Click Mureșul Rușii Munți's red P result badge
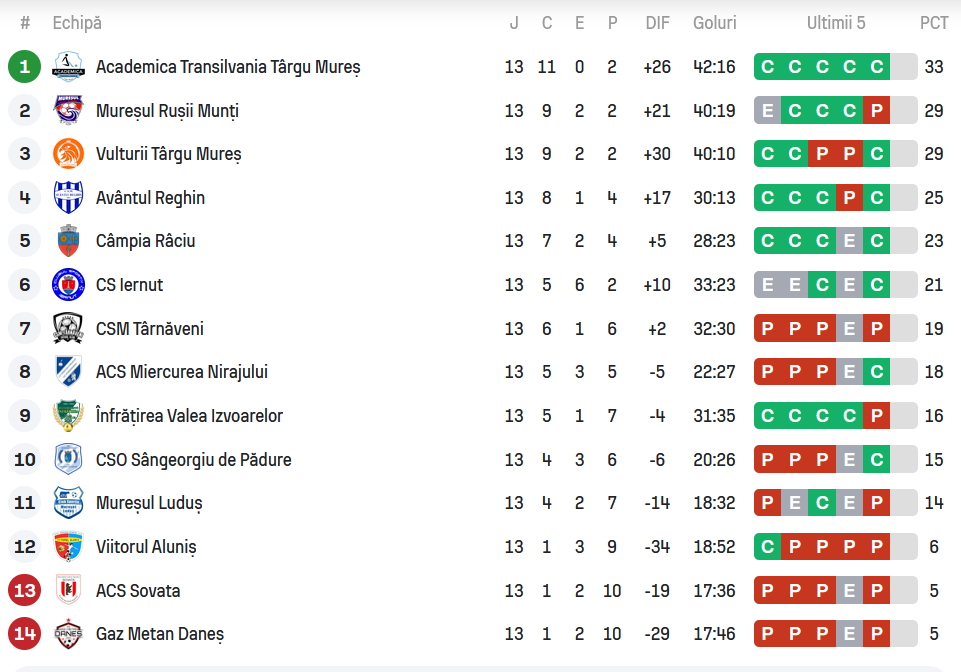Screen dimensions: 961x672 (877, 111)
